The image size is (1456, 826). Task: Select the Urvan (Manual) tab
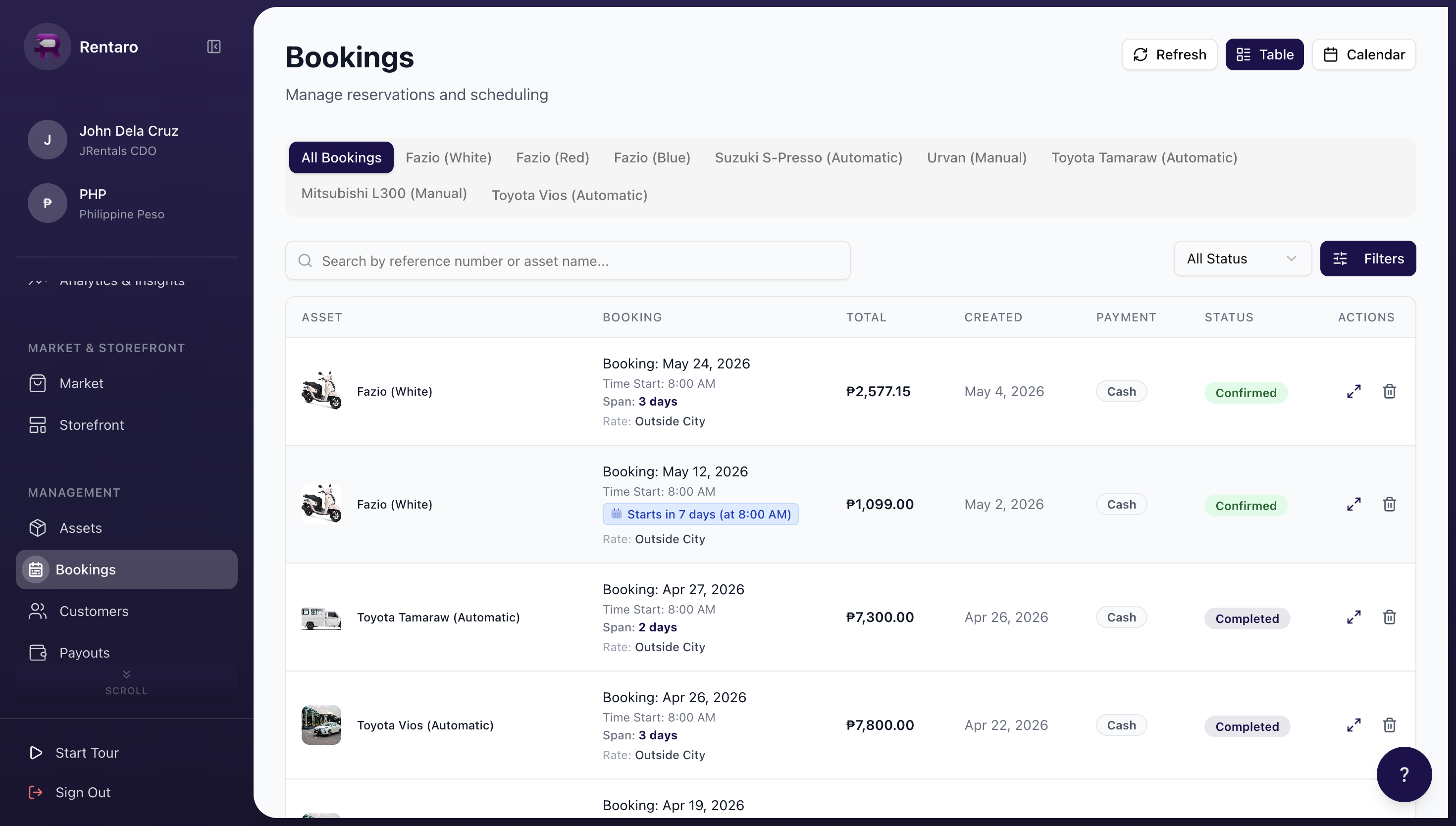pyautogui.click(x=977, y=157)
